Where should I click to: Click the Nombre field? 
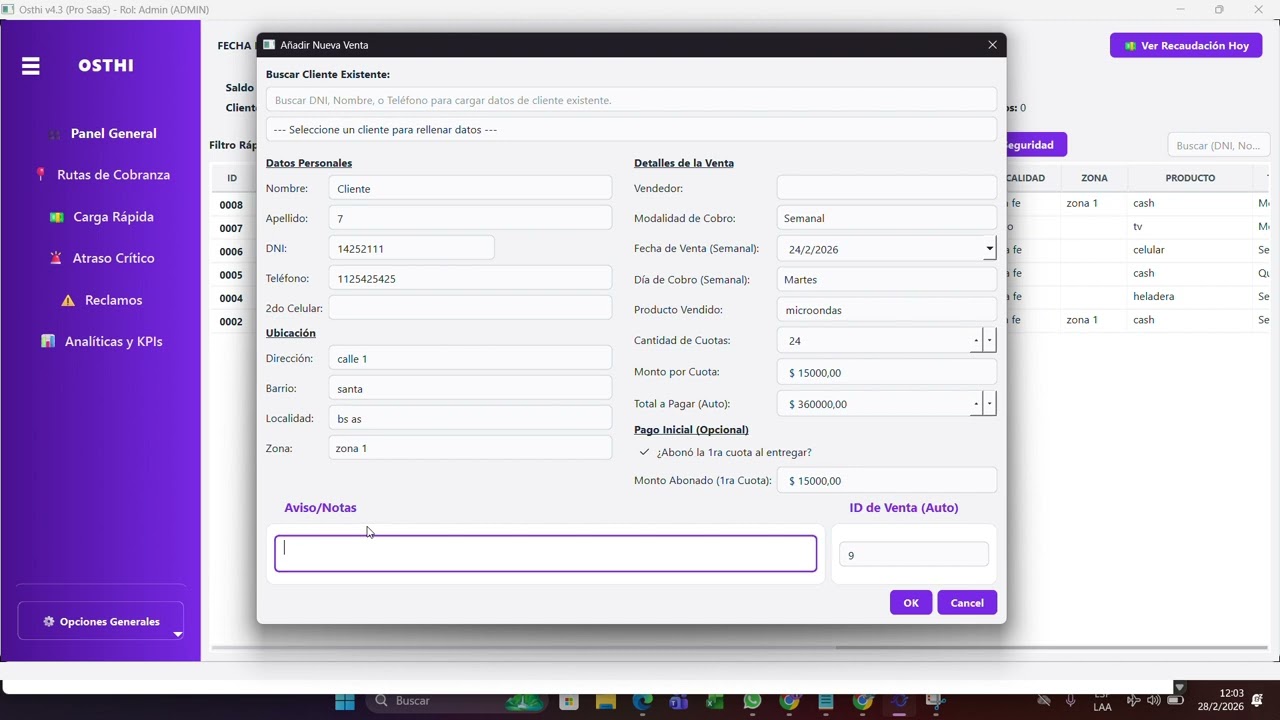click(x=470, y=188)
